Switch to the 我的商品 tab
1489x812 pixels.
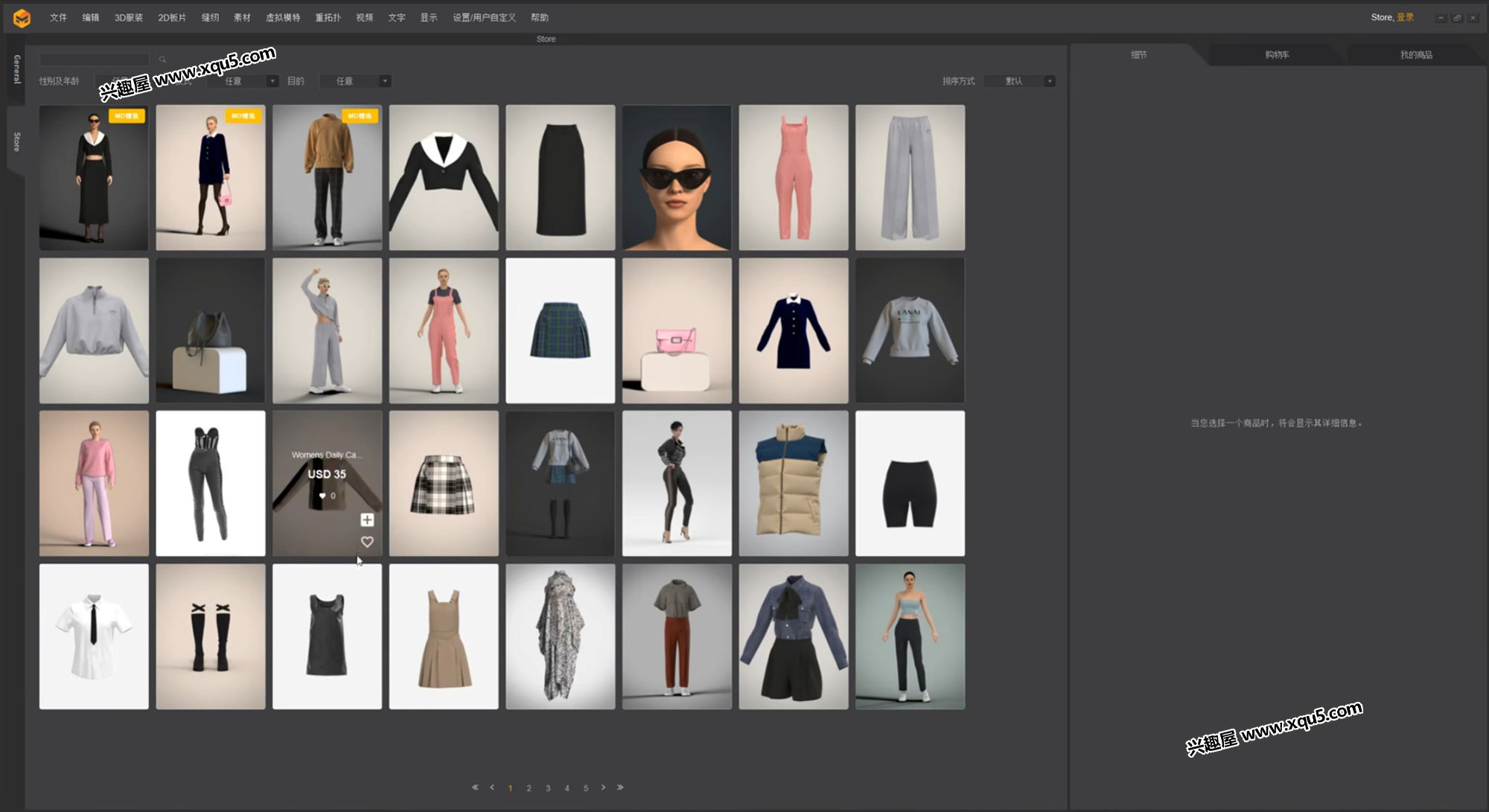tap(1415, 55)
